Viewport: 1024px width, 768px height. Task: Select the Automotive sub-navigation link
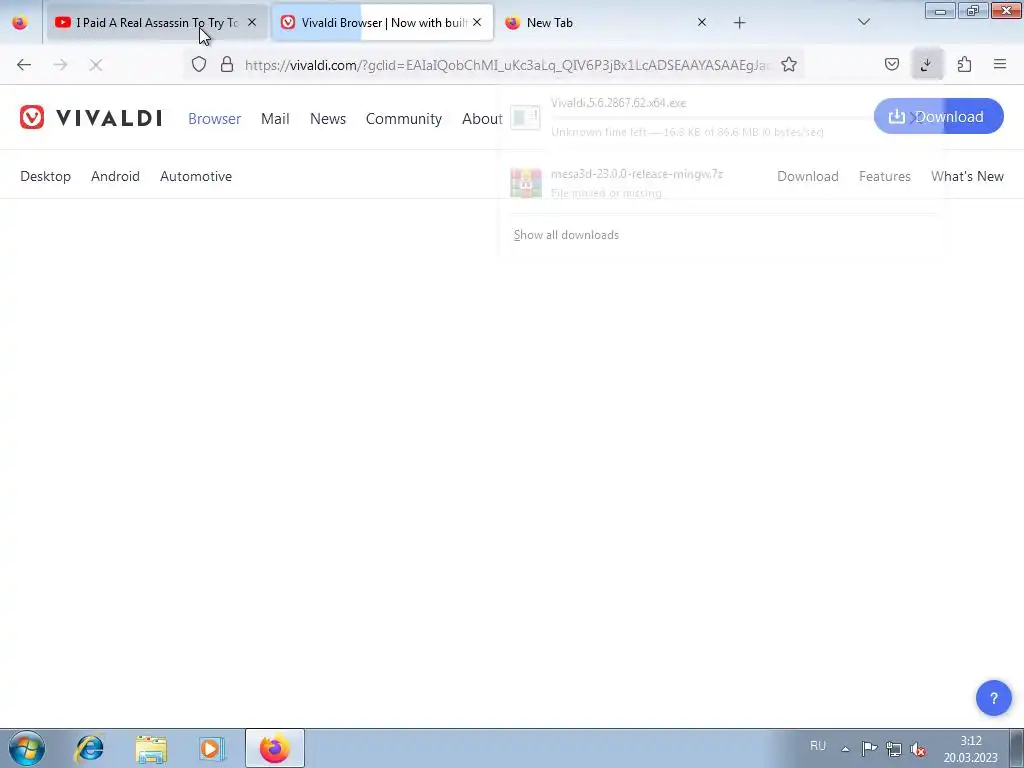(x=196, y=176)
